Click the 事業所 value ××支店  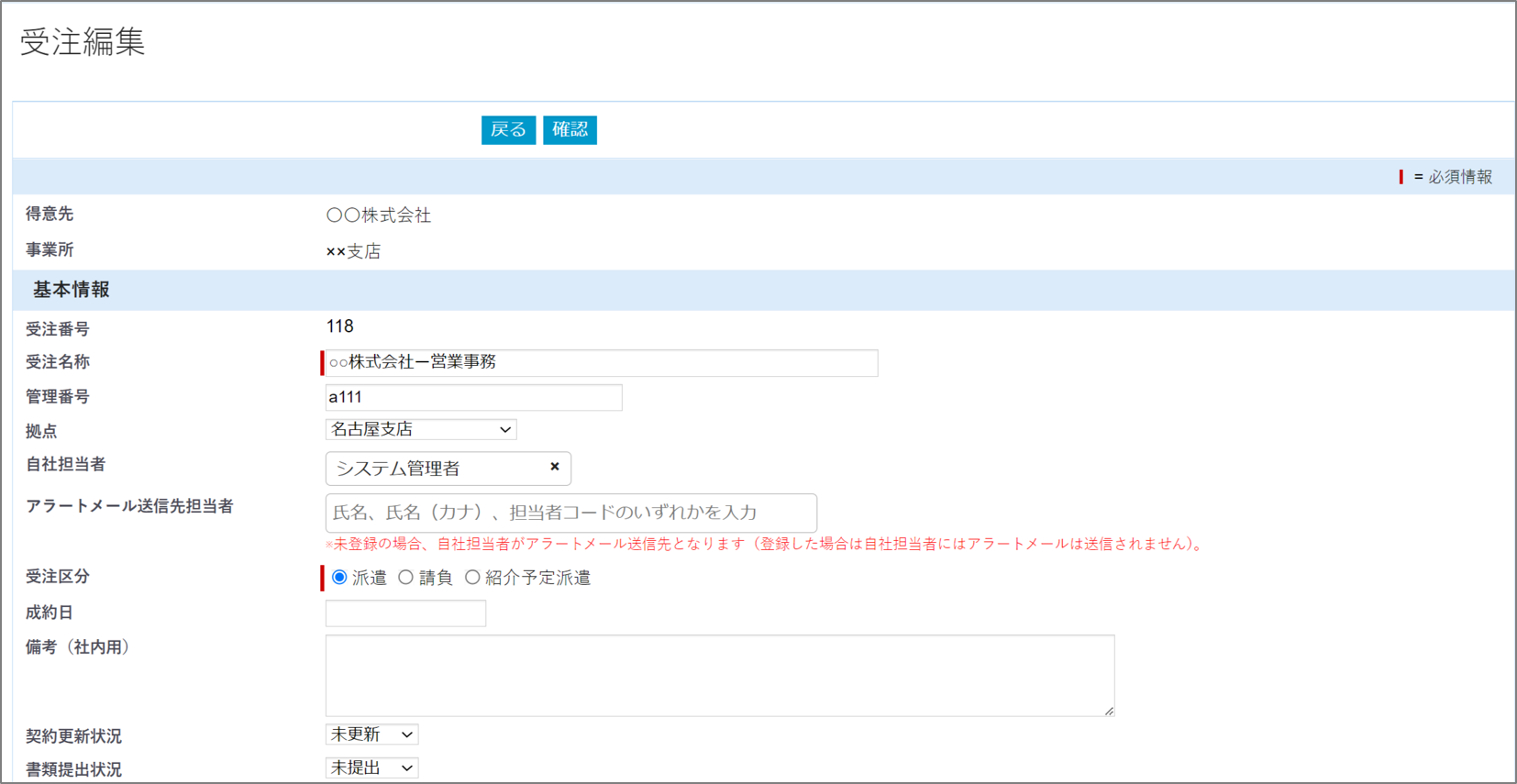tap(353, 251)
